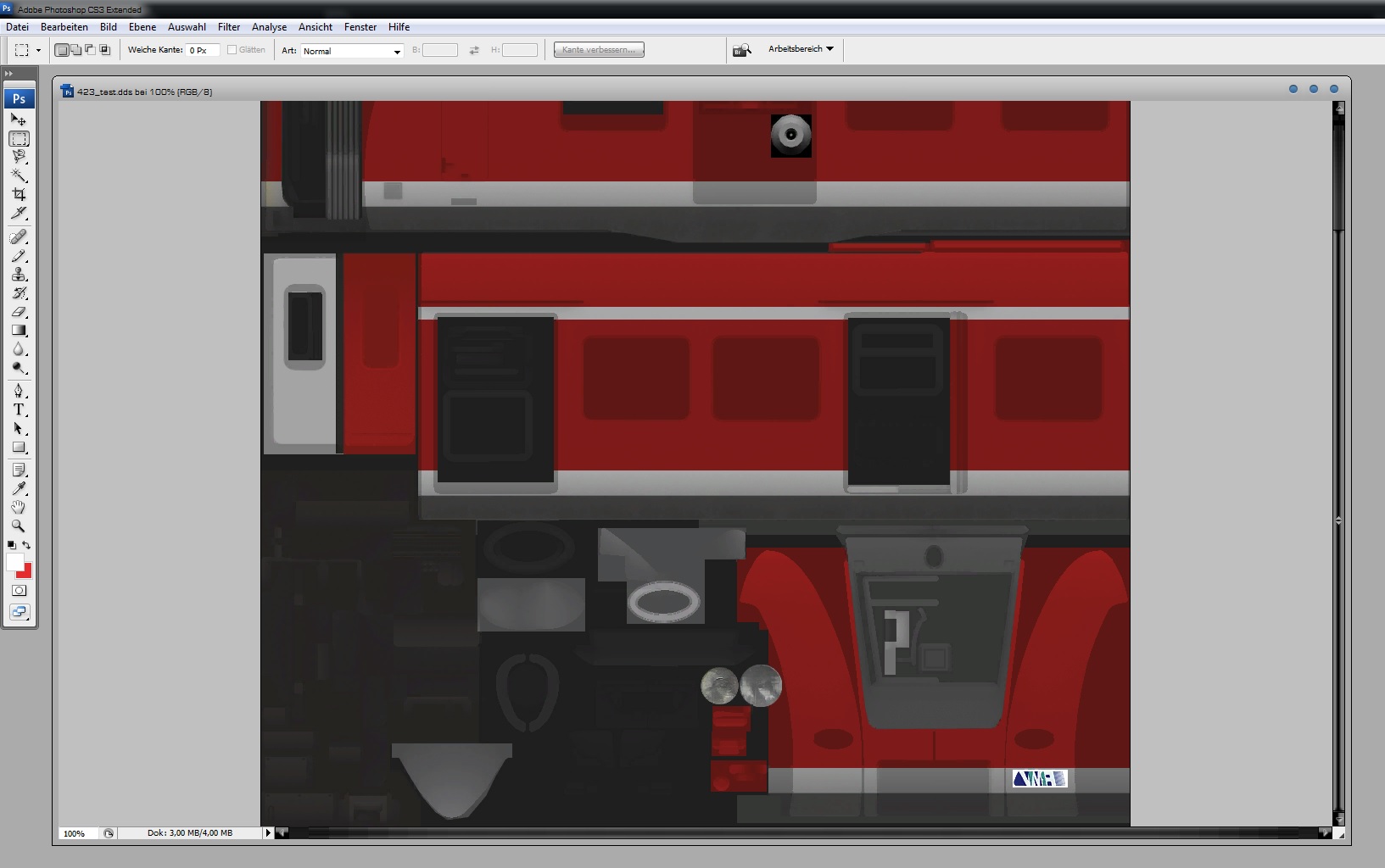Toggle the Glätten checkbox

[x=232, y=50]
